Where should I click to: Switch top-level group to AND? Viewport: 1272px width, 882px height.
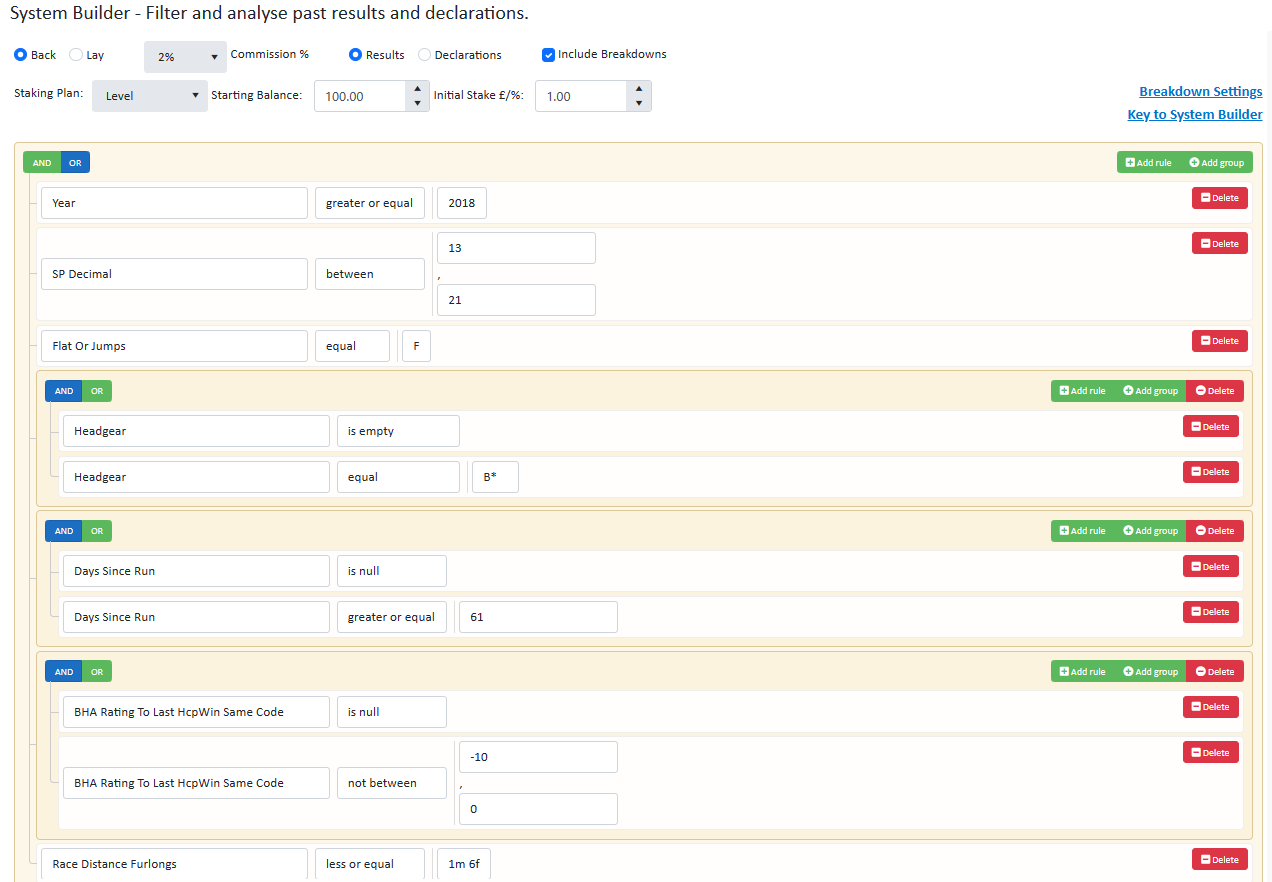pos(42,163)
